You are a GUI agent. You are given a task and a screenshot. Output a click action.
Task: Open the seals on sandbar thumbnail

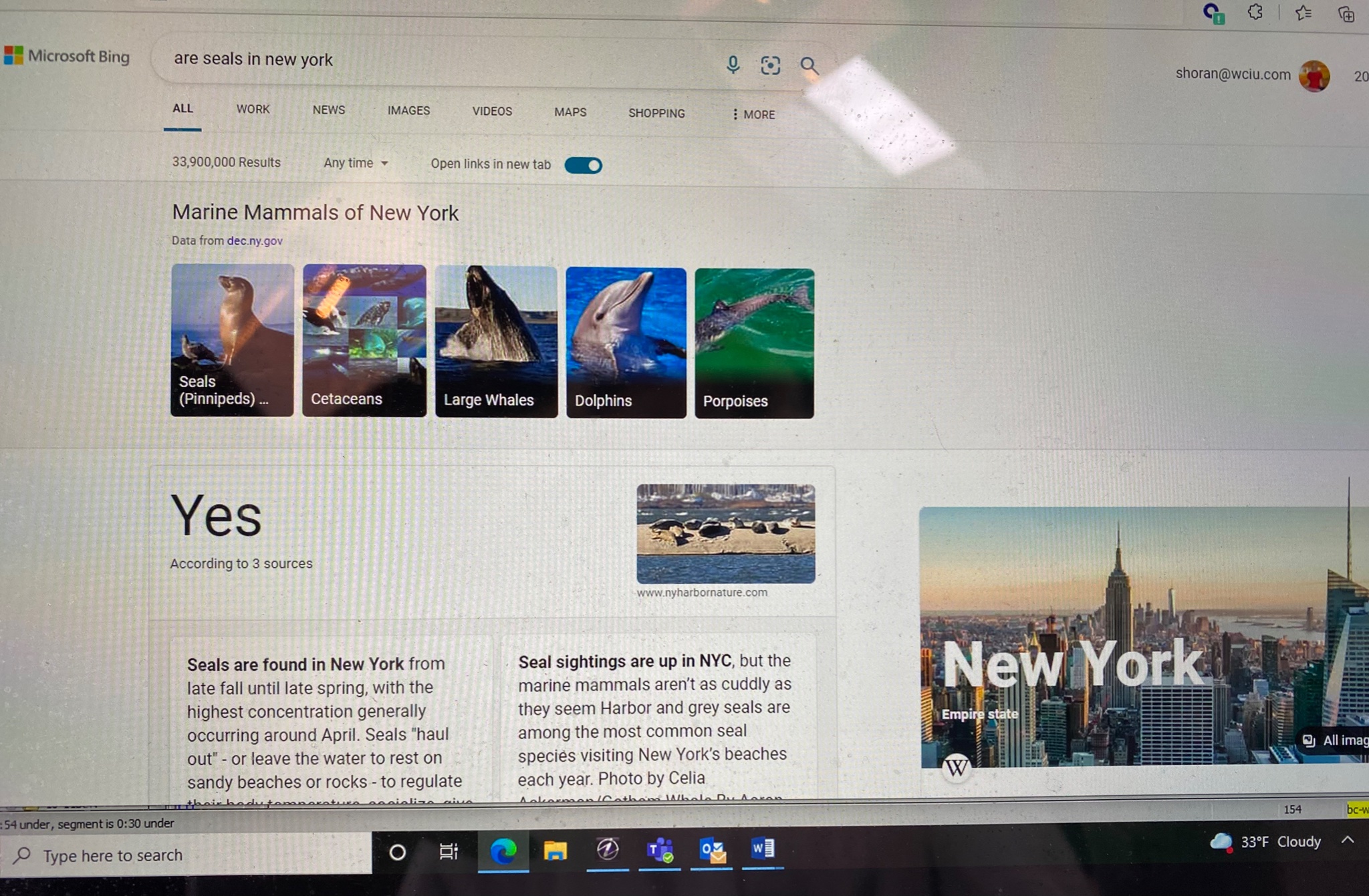point(725,533)
